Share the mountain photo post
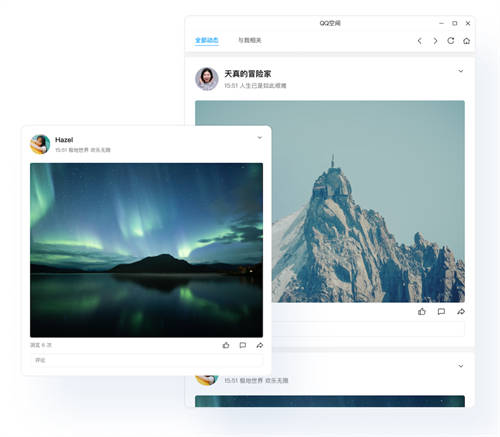 coord(461,311)
